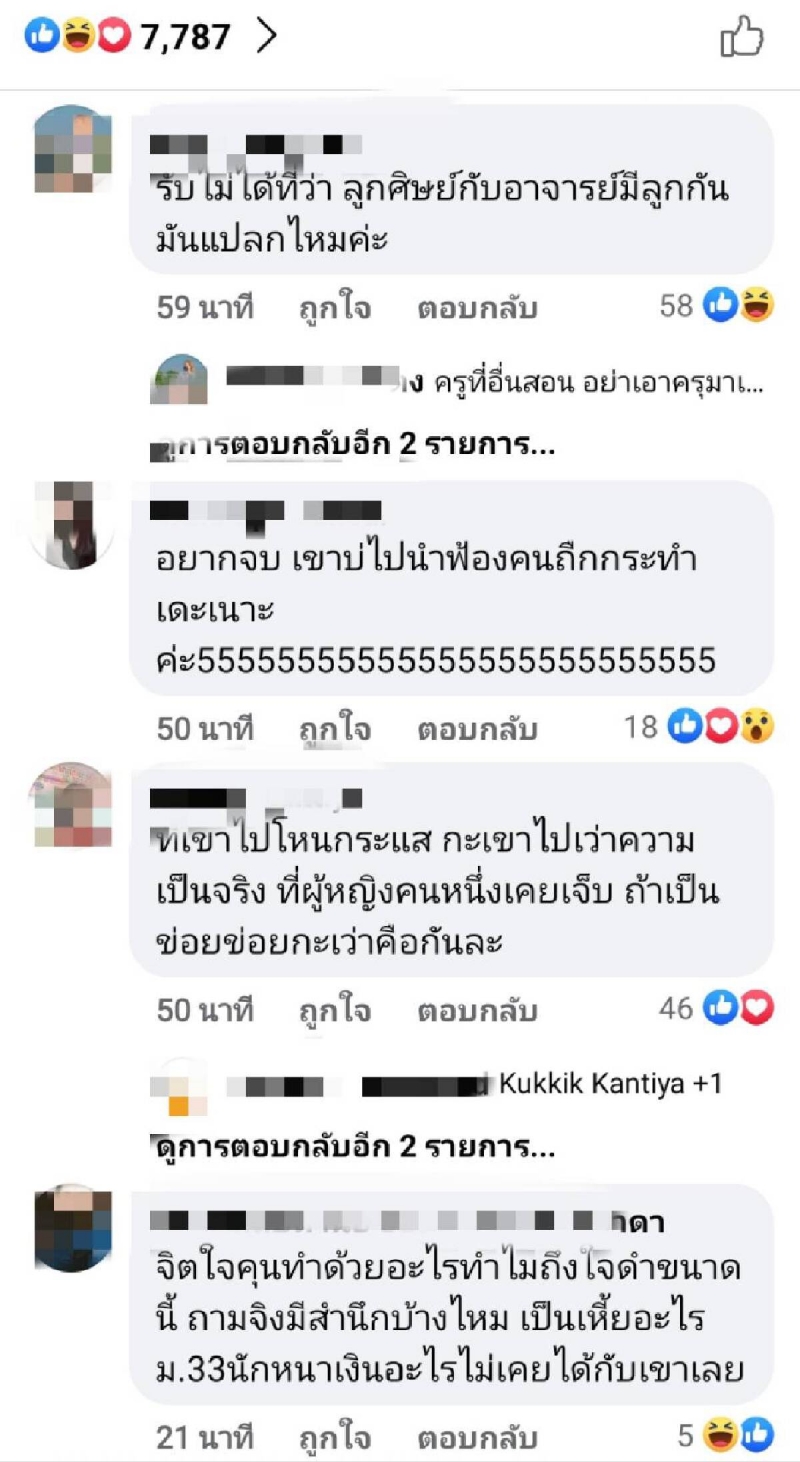Image resolution: width=800 pixels, height=1462 pixels.
Task: Reply (ตอบกลับ) to the 59 นาที comment
Action: tap(477, 307)
